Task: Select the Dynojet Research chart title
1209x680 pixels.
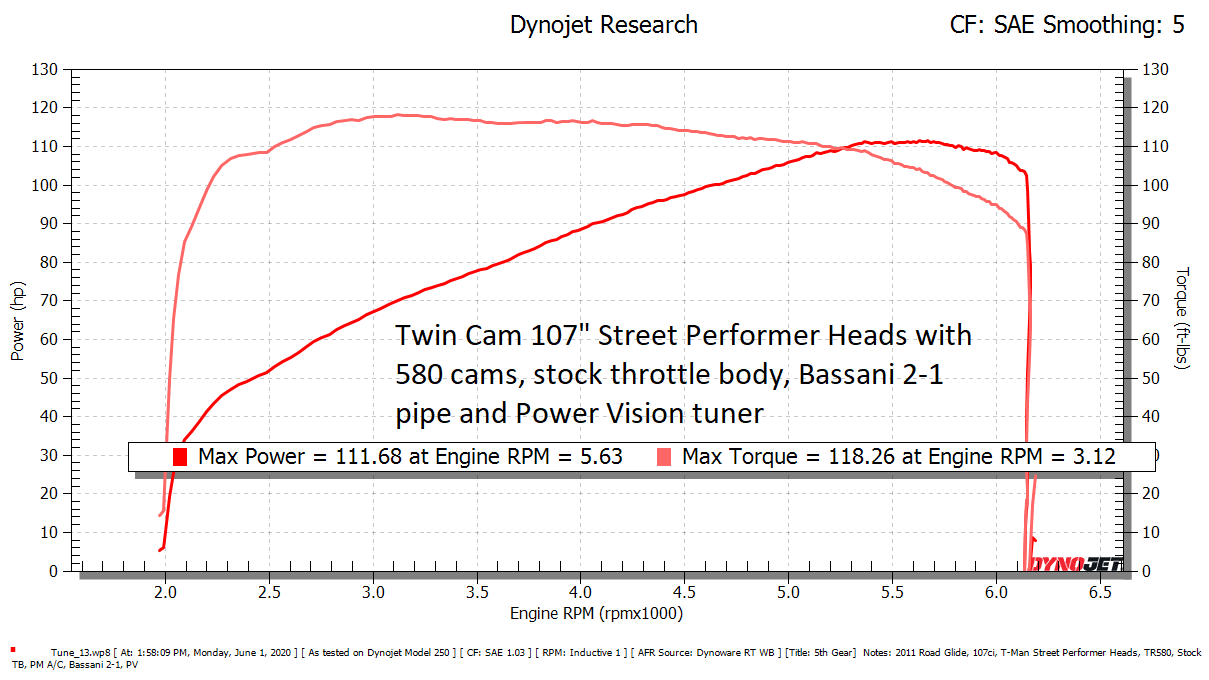Action: [604, 25]
